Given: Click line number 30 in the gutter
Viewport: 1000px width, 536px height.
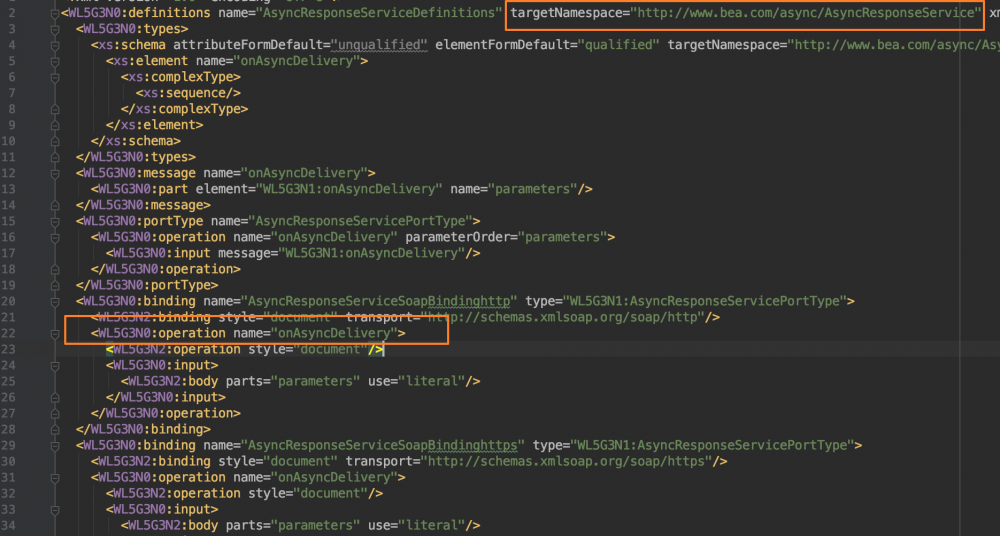Looking at the screenshot, I should tap(8, 461).
